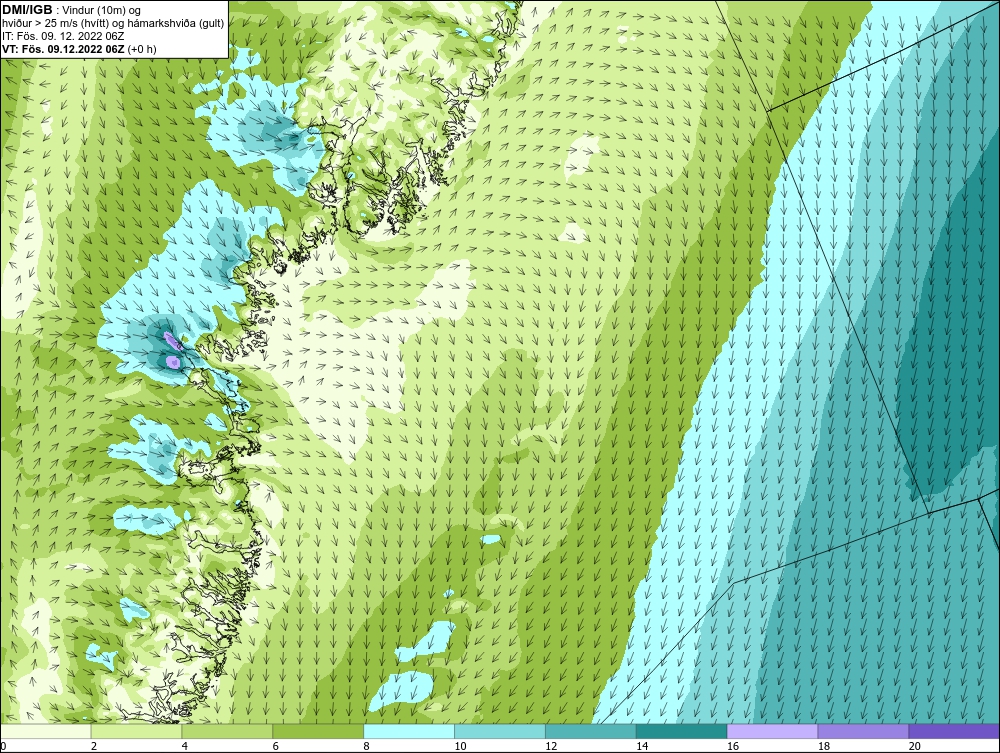This screenshot has height=753, width=1000.
Task: Click the 'VT: Fös. 09.12.2022 06Z' valid time text
Action: click(x=63, y=48)
